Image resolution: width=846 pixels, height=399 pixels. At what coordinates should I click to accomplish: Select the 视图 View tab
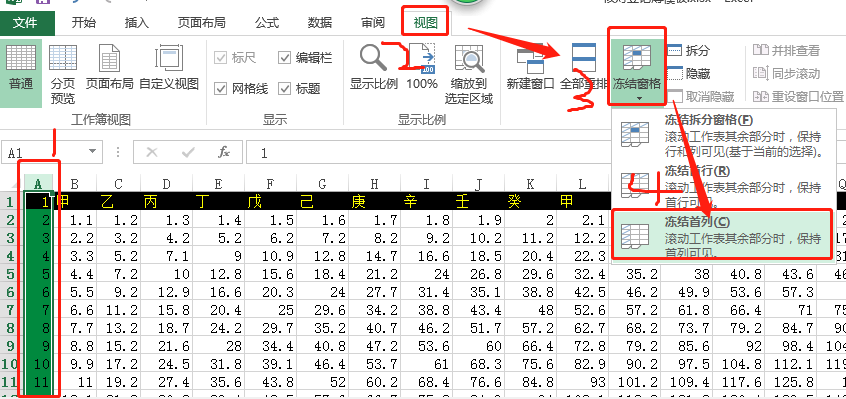426,23
